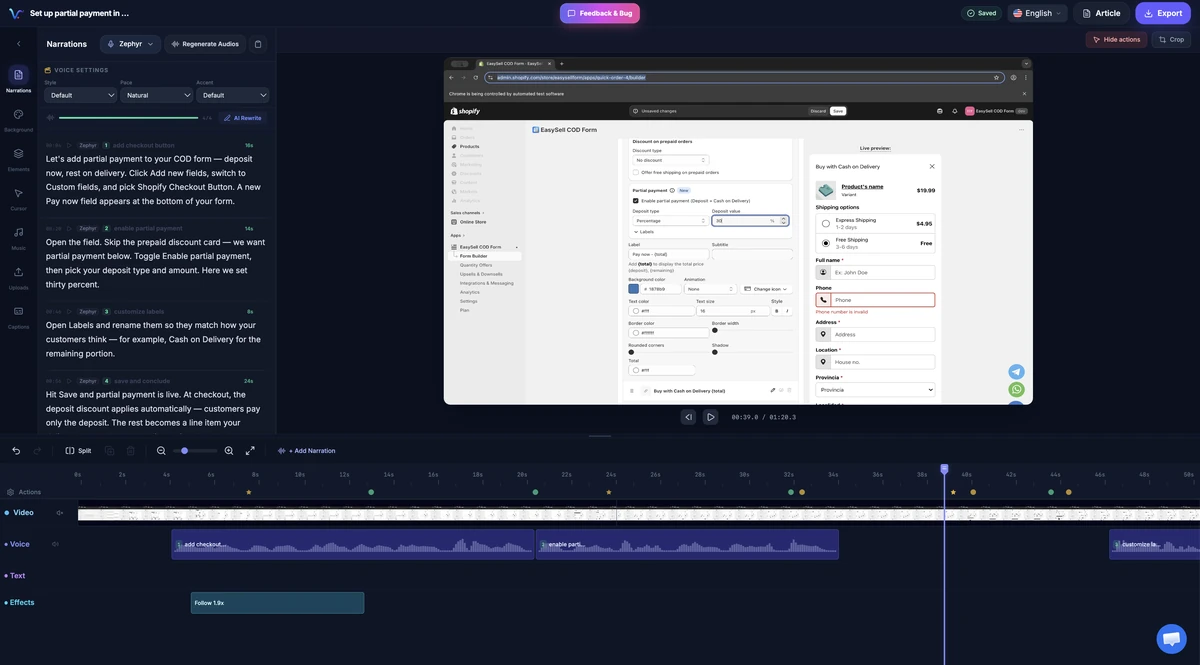The width and height of the screenshot is (1200, 665).
Task: Mute the Voice track
Action: point(55,544)
